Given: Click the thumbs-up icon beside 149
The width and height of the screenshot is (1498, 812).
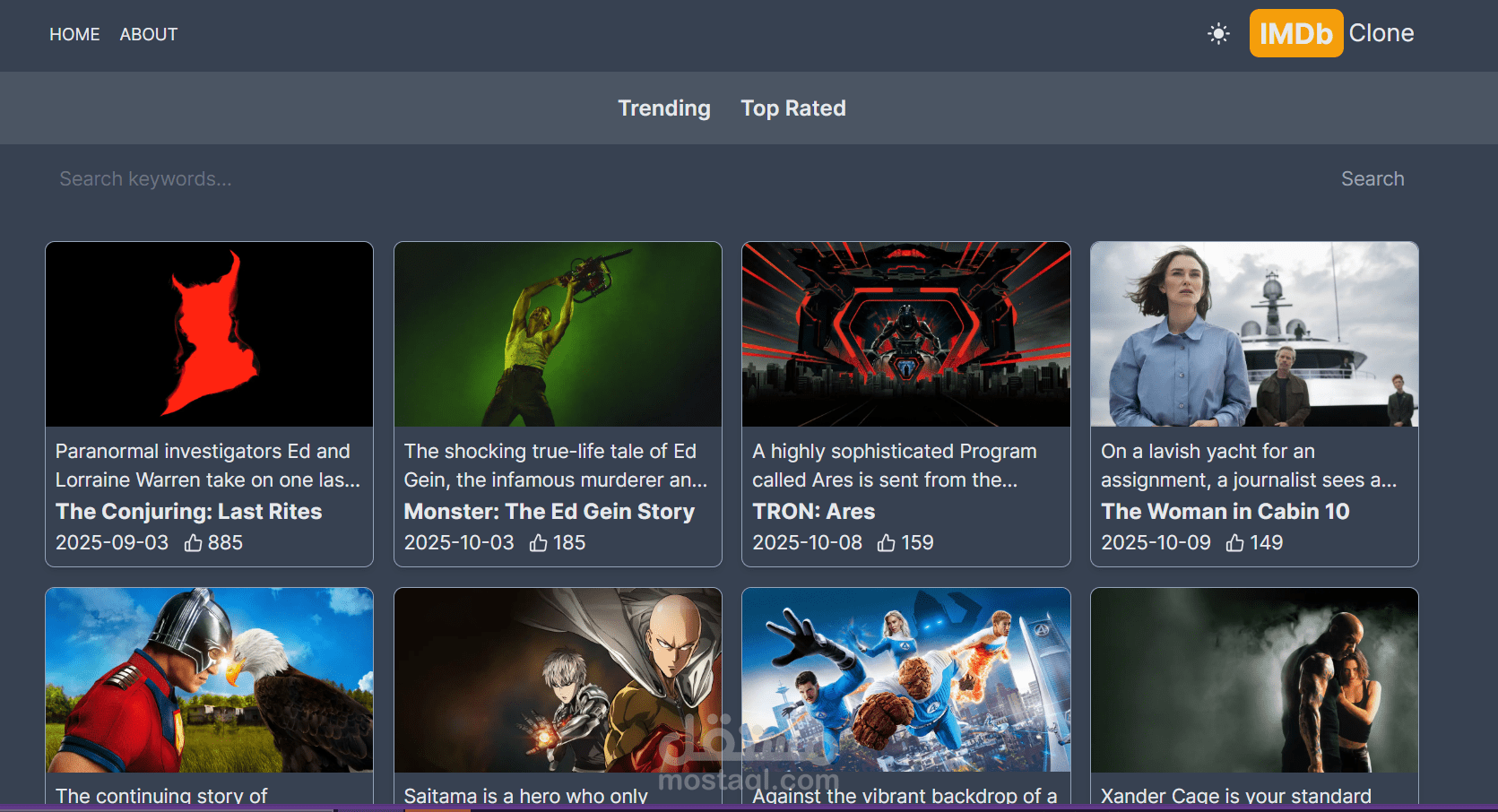Looking at the screenshot, I should (x=1234, y=543).
